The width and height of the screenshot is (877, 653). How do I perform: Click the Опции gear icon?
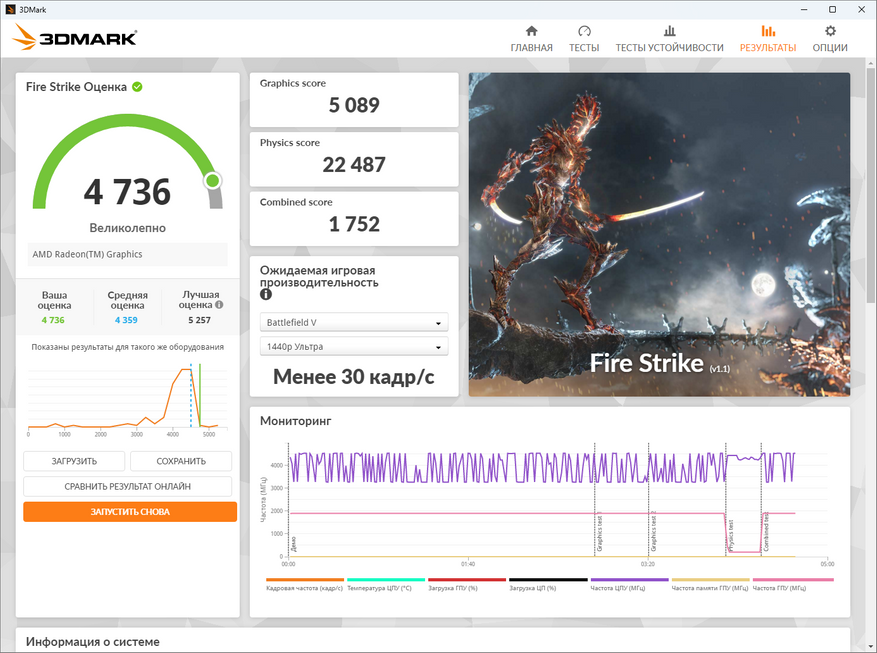click(829, 31)
